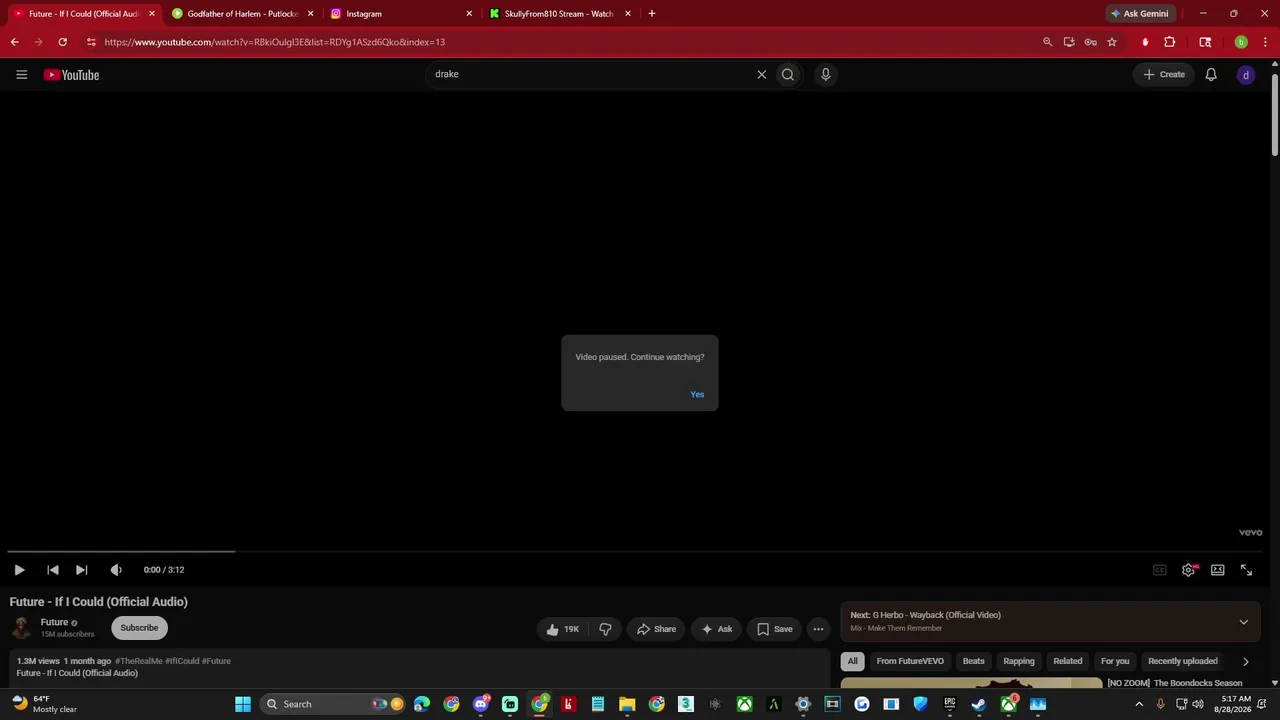The width and height of the screenshot is (1280, 720).
Task: Click the #Future hashtag
Action: click(217, 661)
